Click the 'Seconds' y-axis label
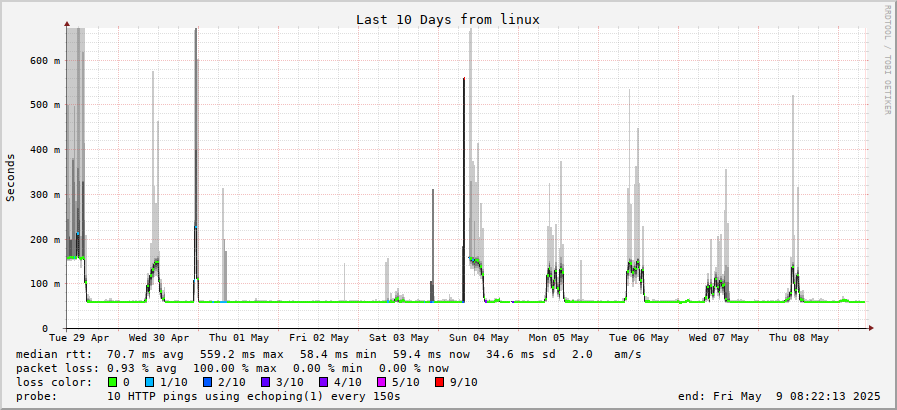 pyautogui.click(x=10, y=177)
